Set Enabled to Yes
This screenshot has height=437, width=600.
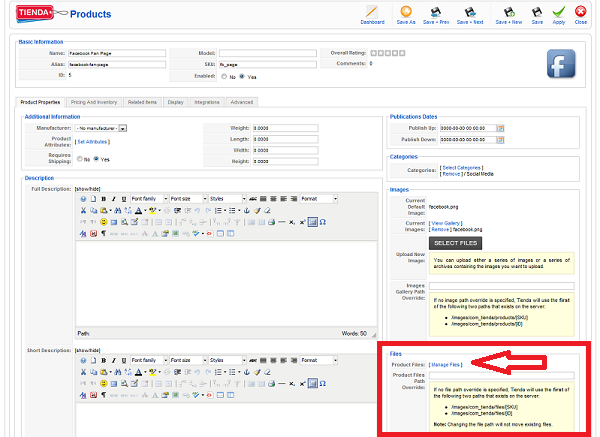point(242,77)
